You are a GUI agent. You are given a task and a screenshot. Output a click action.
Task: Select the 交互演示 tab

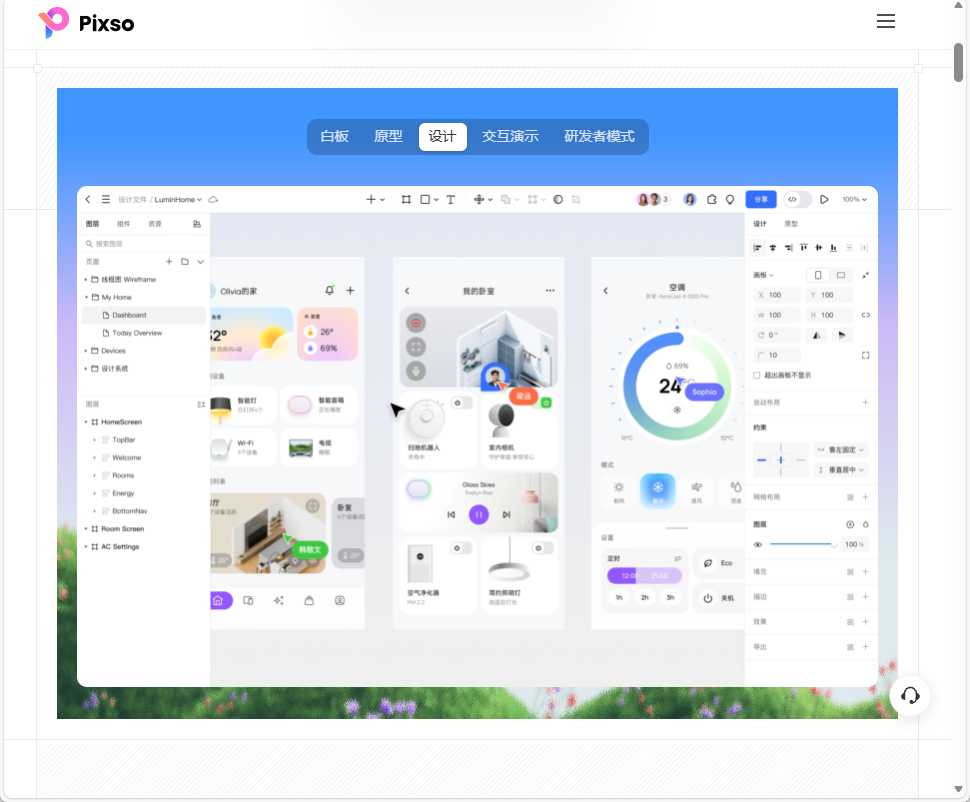(x=510, y=137)
